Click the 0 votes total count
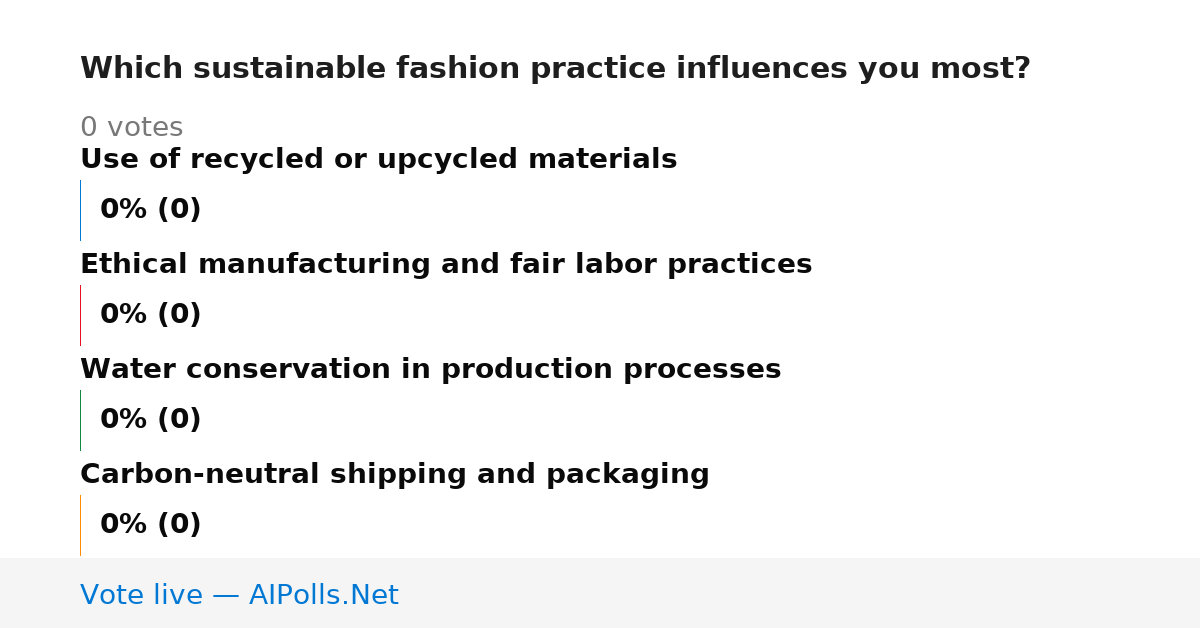 click(x=131, y=128)
